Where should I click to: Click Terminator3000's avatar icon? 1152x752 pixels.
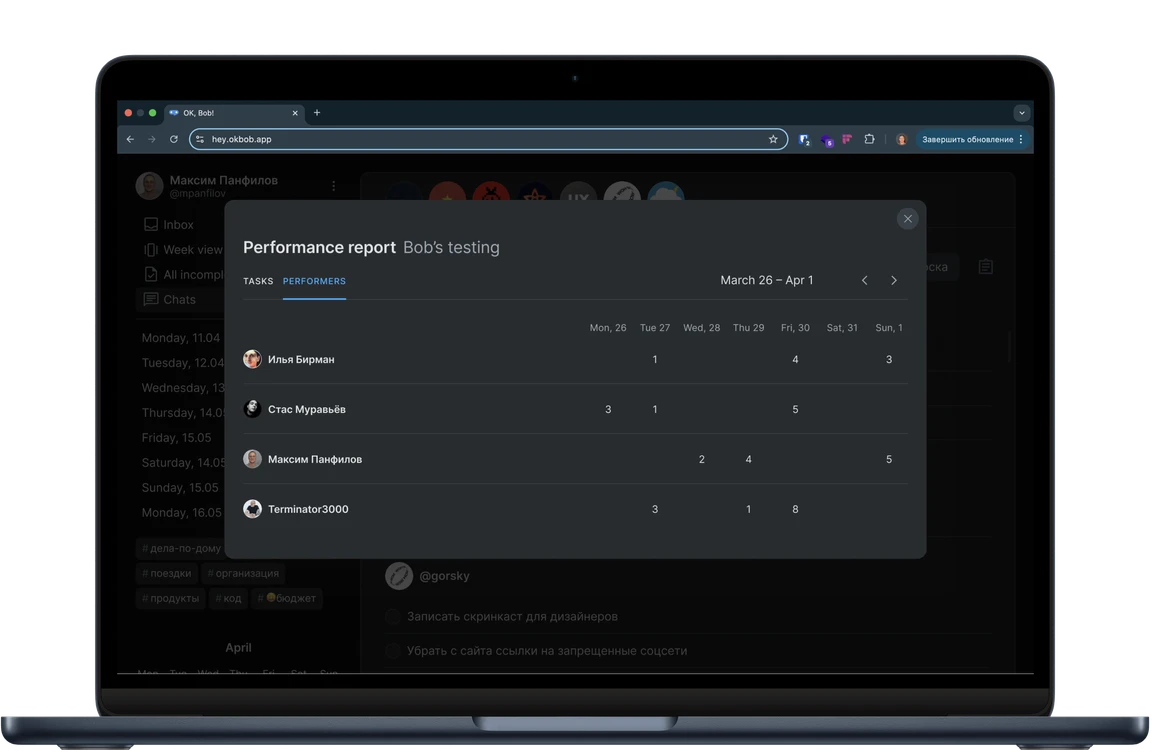(252, 509)
